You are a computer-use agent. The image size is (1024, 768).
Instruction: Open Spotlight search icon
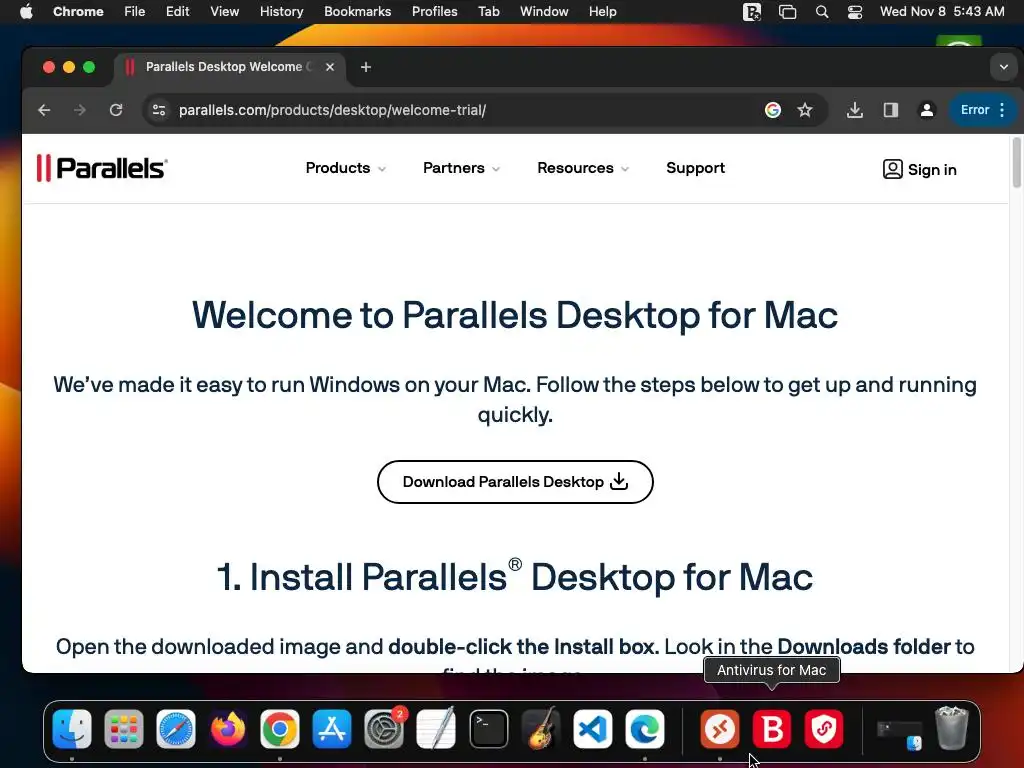click(822, 12)
